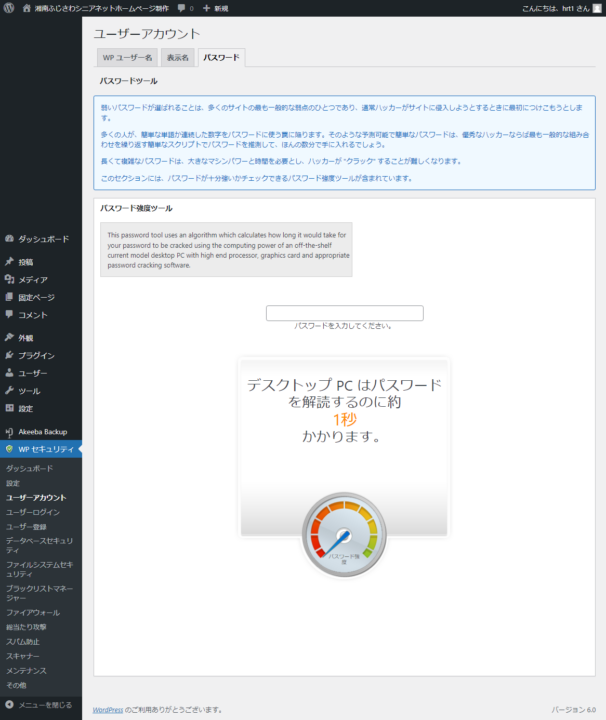The height and width of the screenshot is (720, 606).
Task: Open the その他 submenu item
Action: click(16, 685)
